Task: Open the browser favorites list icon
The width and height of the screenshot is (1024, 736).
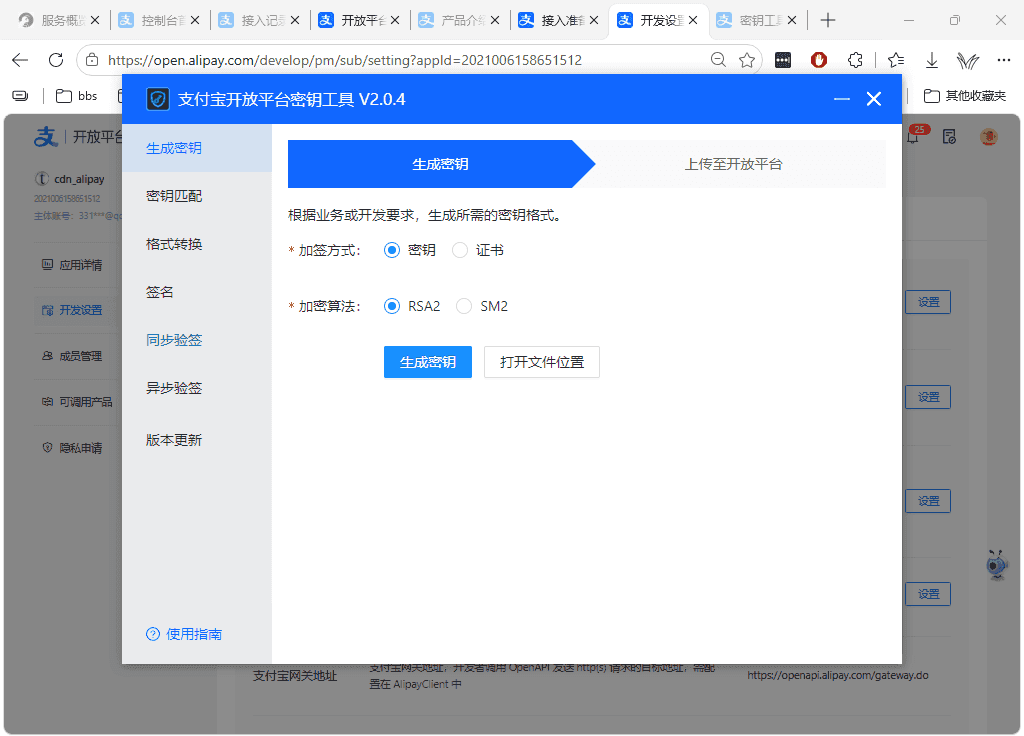Action: click(x=896, y=60)
